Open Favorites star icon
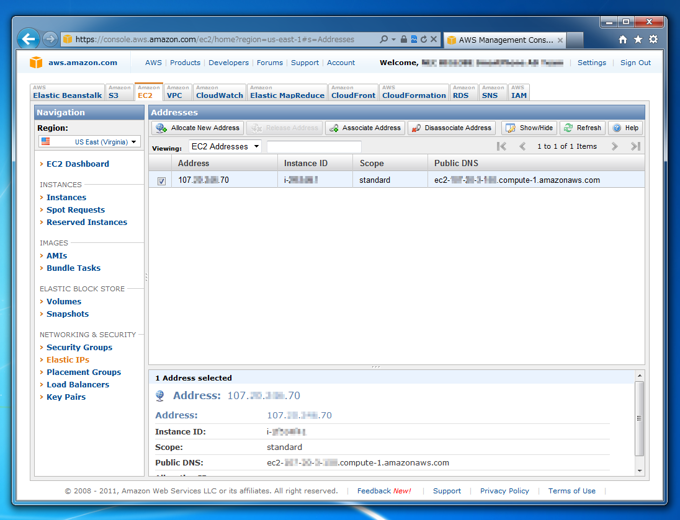The image size is (680, 520). click(x=638, y=39)
